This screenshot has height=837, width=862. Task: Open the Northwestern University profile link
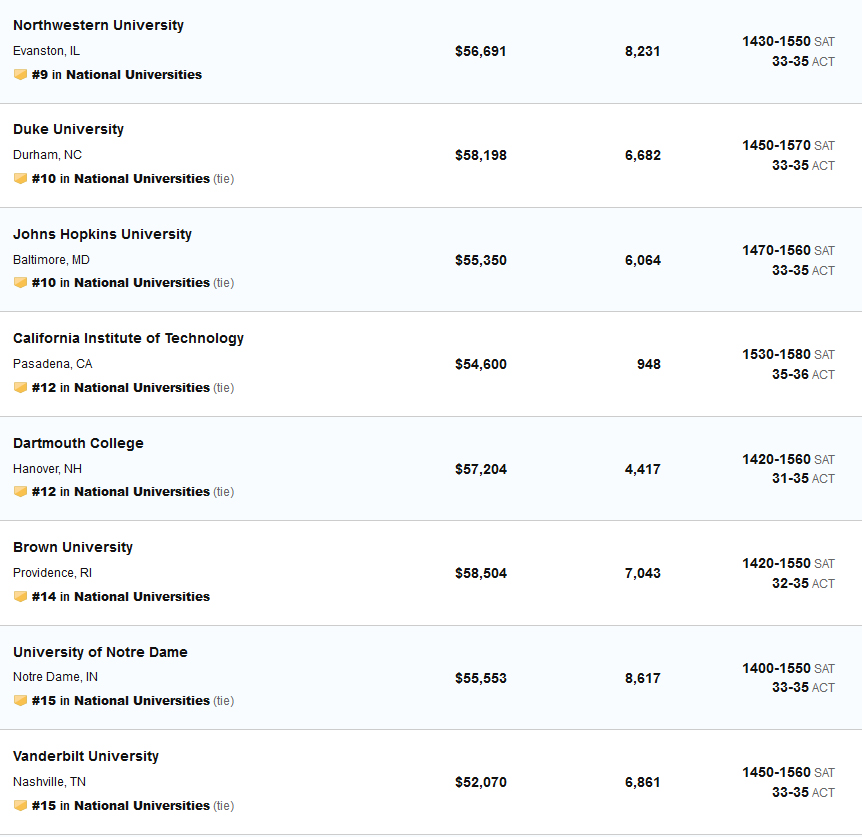[98, 25]
